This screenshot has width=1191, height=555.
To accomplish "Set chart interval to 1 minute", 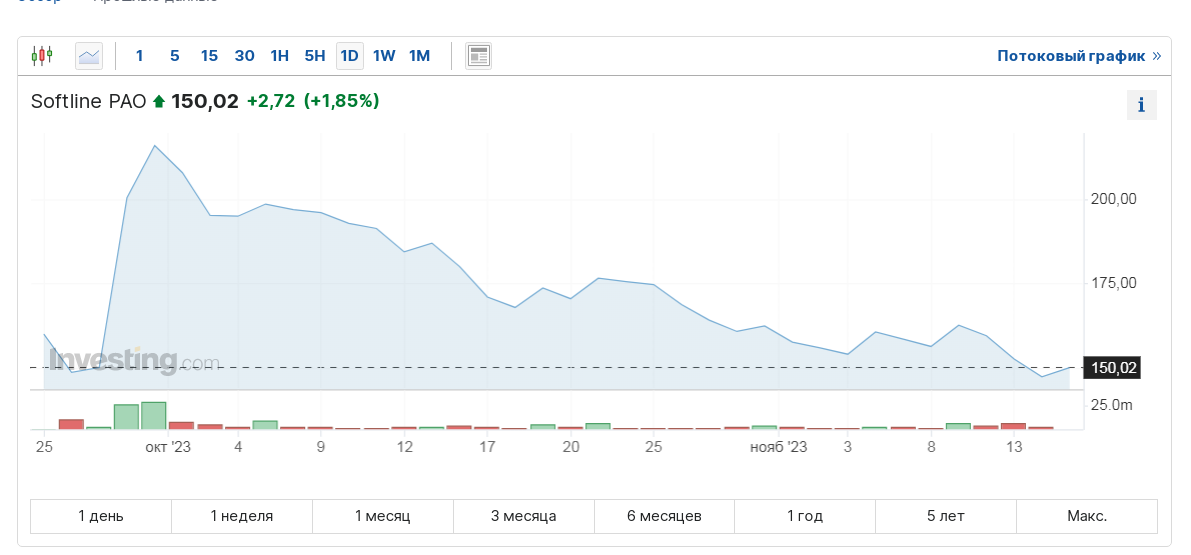I will (x=139, y=55).
